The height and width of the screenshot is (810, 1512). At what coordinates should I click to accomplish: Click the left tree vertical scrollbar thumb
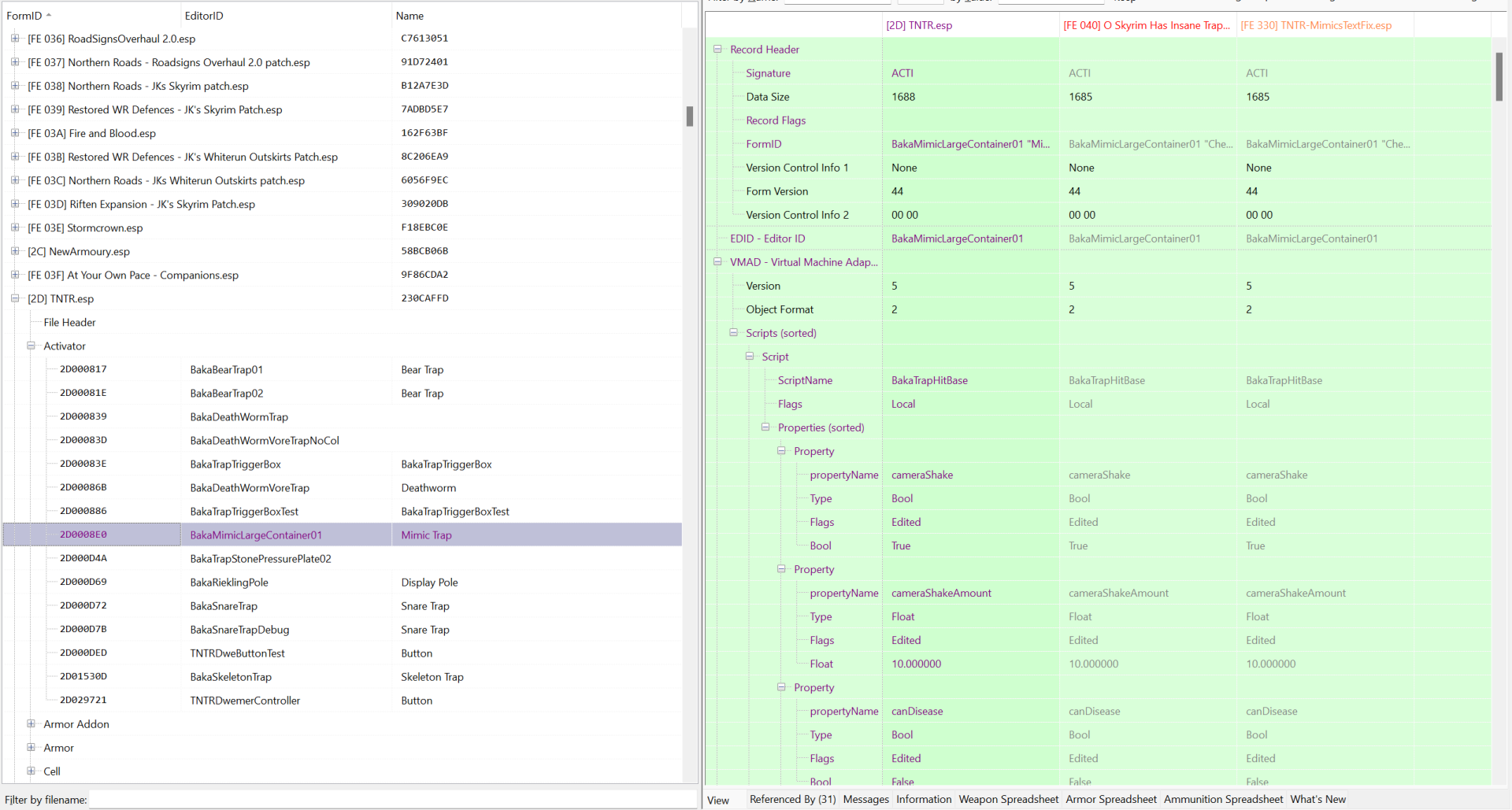(x=690, y=117)
